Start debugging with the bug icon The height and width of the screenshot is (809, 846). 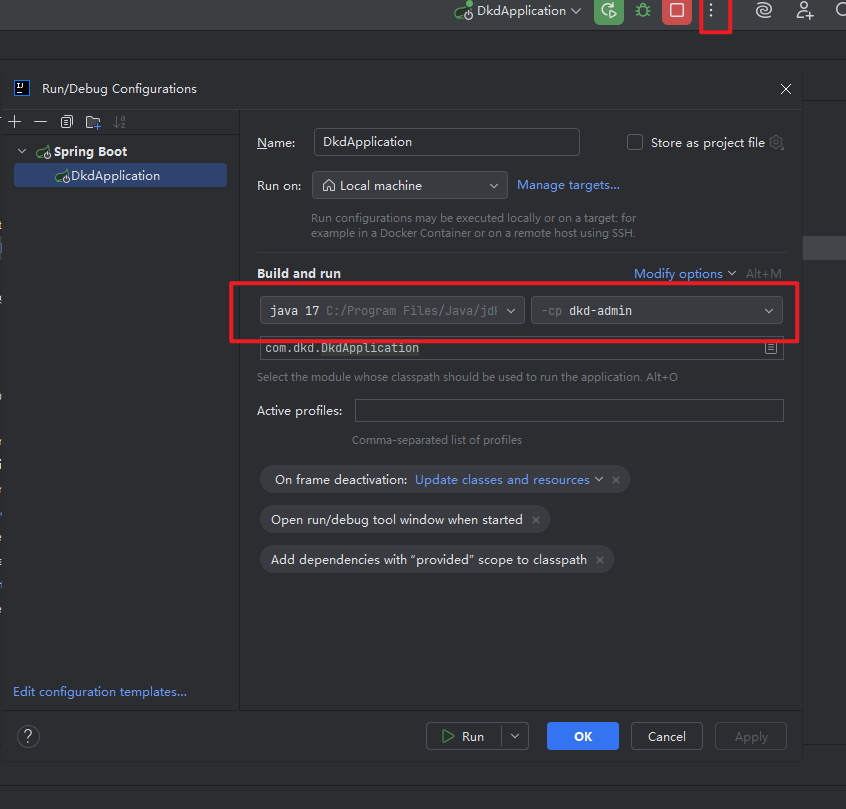tap(643, 11)
